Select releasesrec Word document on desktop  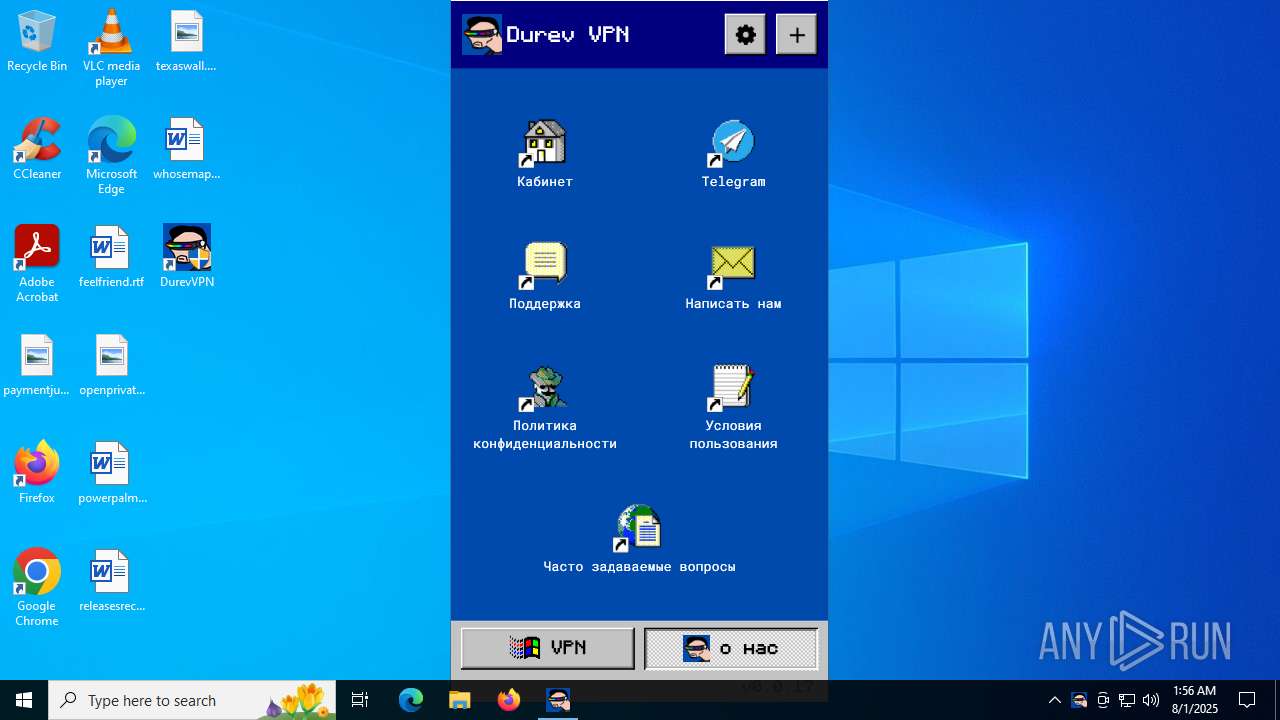click(111, 581)
